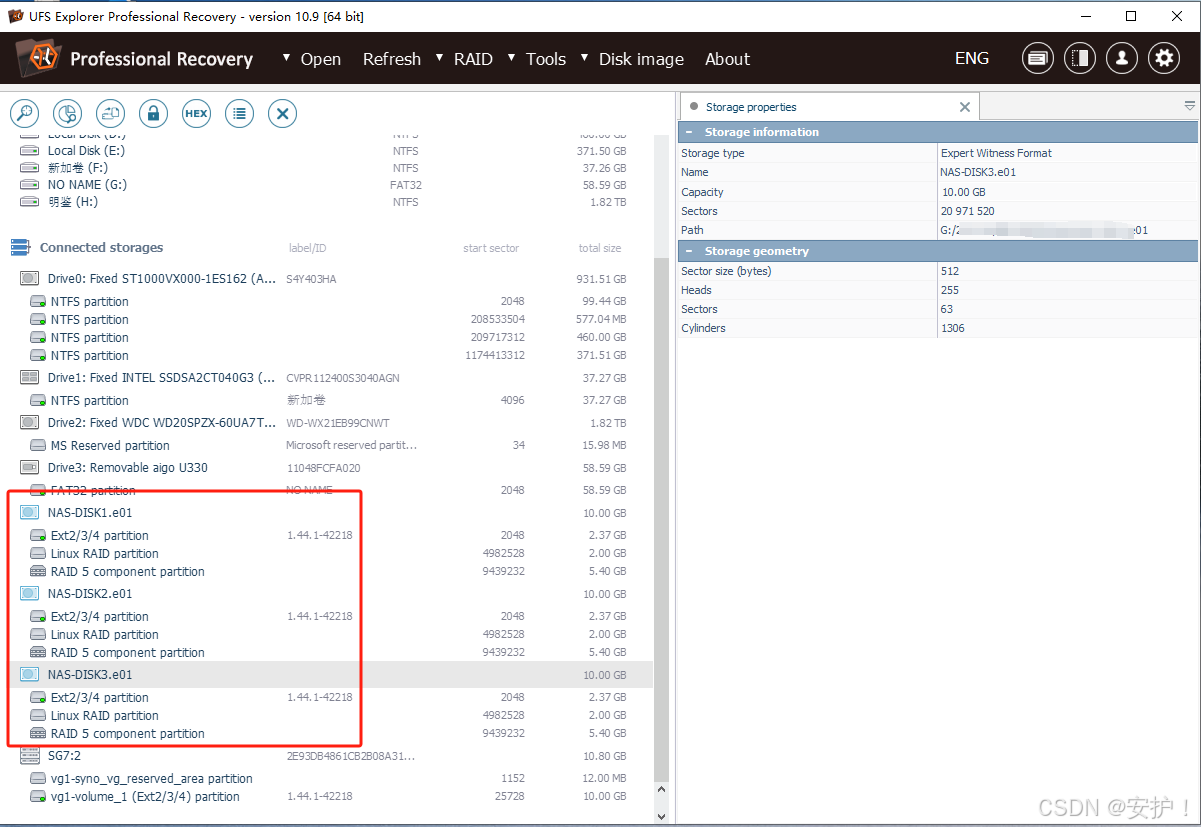The image size is (1201, 827).
Task: Open the HEX viewer
Action: tap(196, 113)
